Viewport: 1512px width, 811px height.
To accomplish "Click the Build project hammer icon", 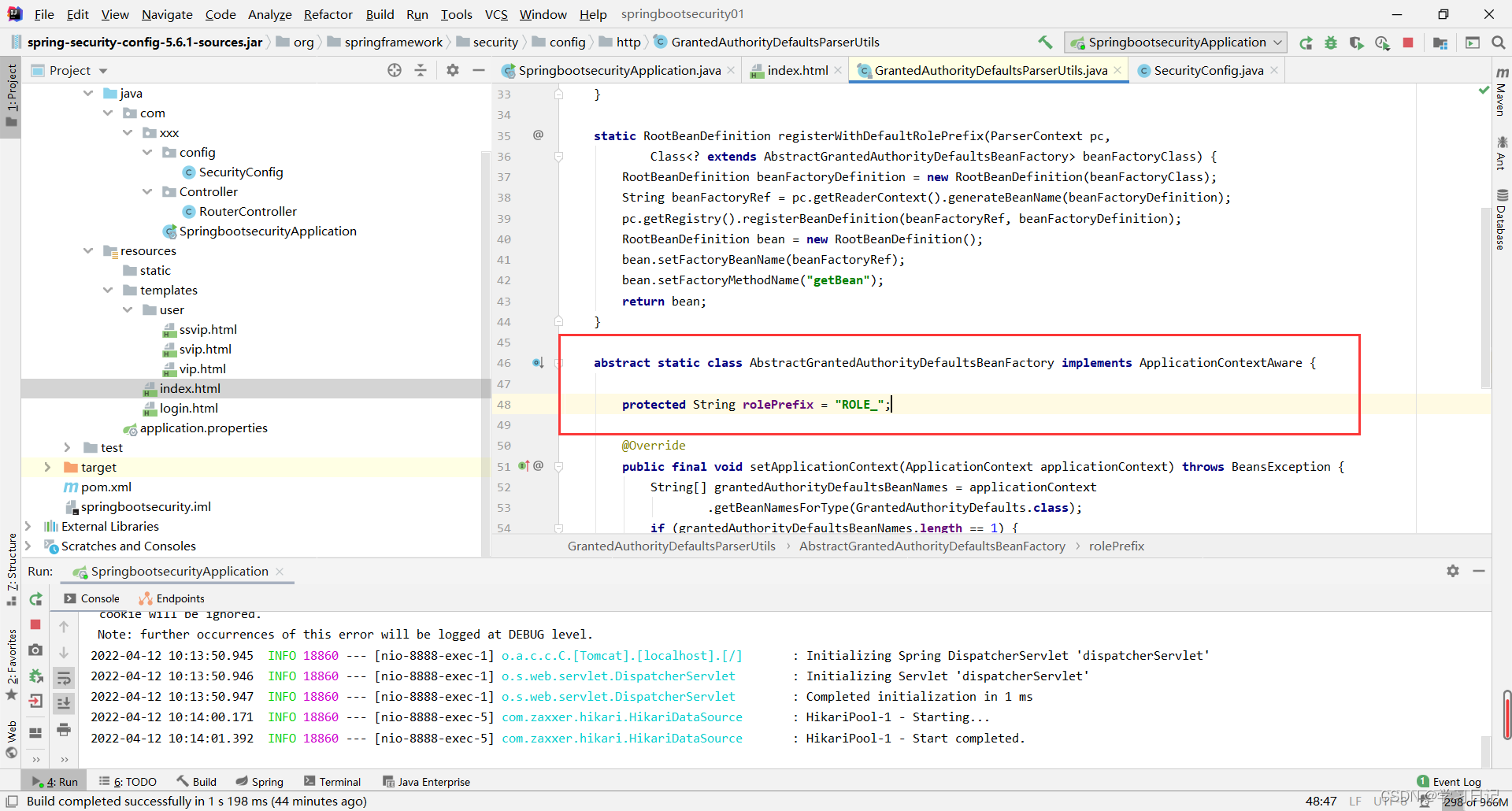I will tap(1045, 43).
